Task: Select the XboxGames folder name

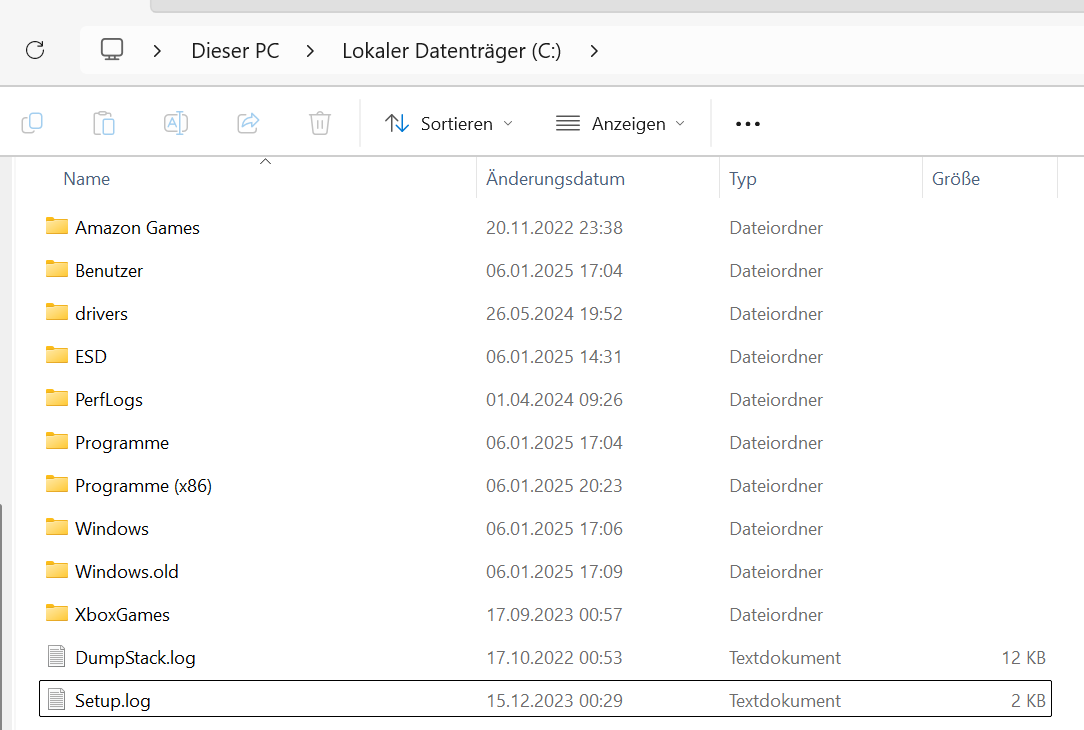Action: 122,615
